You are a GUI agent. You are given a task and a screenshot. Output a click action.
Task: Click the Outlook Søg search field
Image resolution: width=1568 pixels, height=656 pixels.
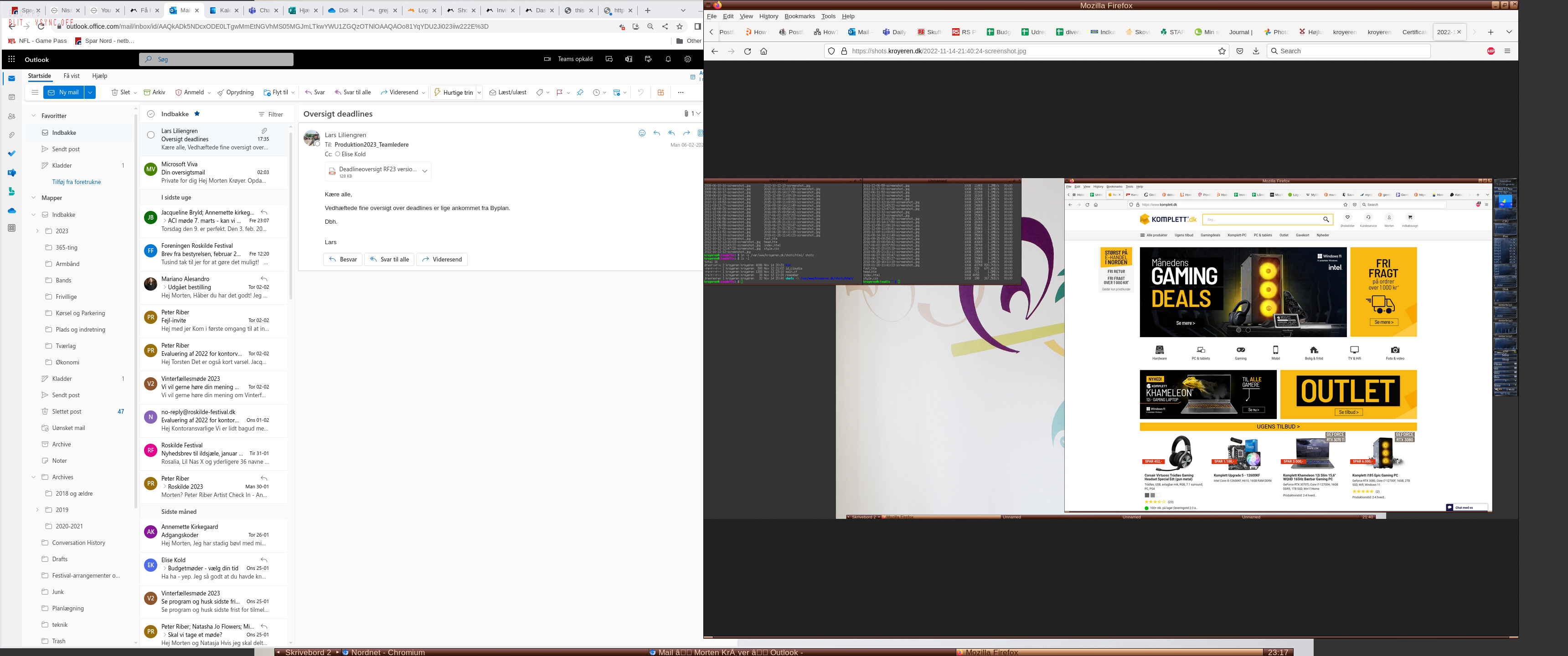(216, 59)
